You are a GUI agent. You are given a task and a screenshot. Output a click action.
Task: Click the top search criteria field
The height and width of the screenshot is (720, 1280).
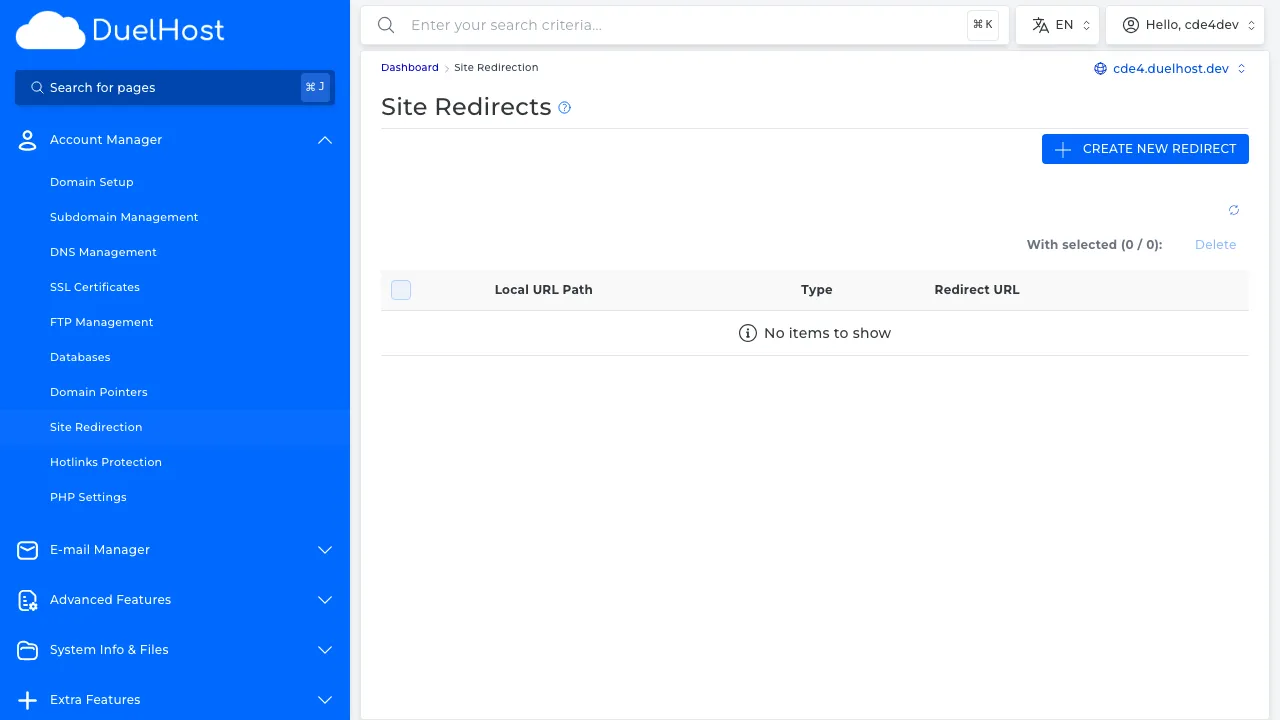[x=680, y=25]
